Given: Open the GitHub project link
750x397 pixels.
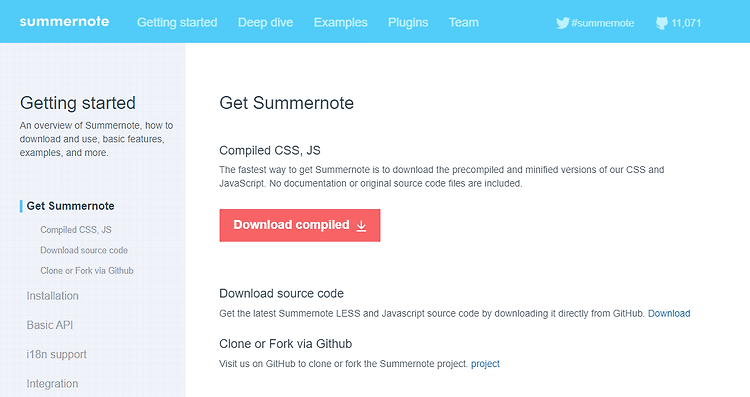Looking at the screenshot, I should [485, 364].
